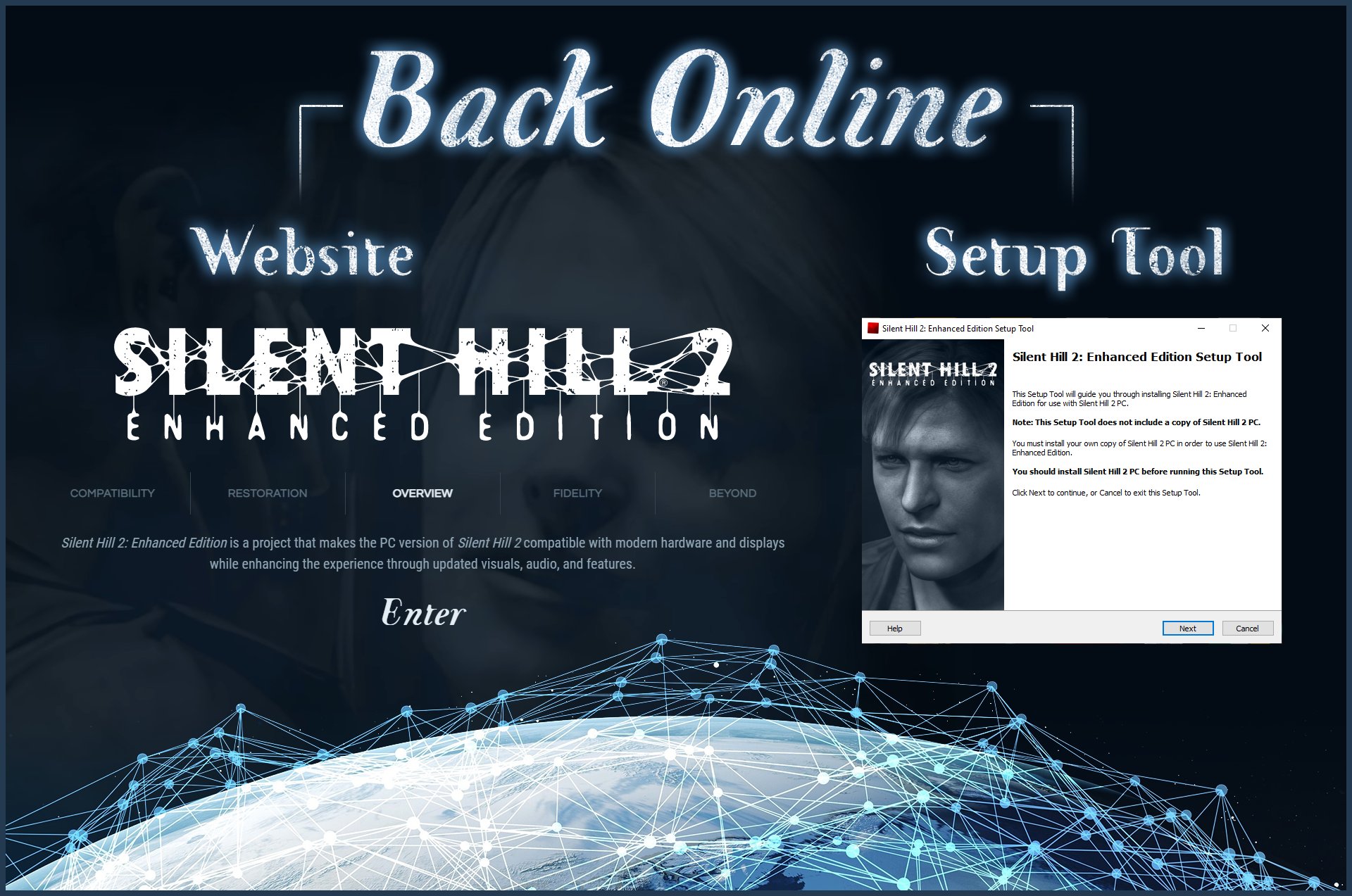The width and height of the screenshot is (1352, 896).
Task: Click the BEYOND navigation tab
Action: tap(731, 491)
